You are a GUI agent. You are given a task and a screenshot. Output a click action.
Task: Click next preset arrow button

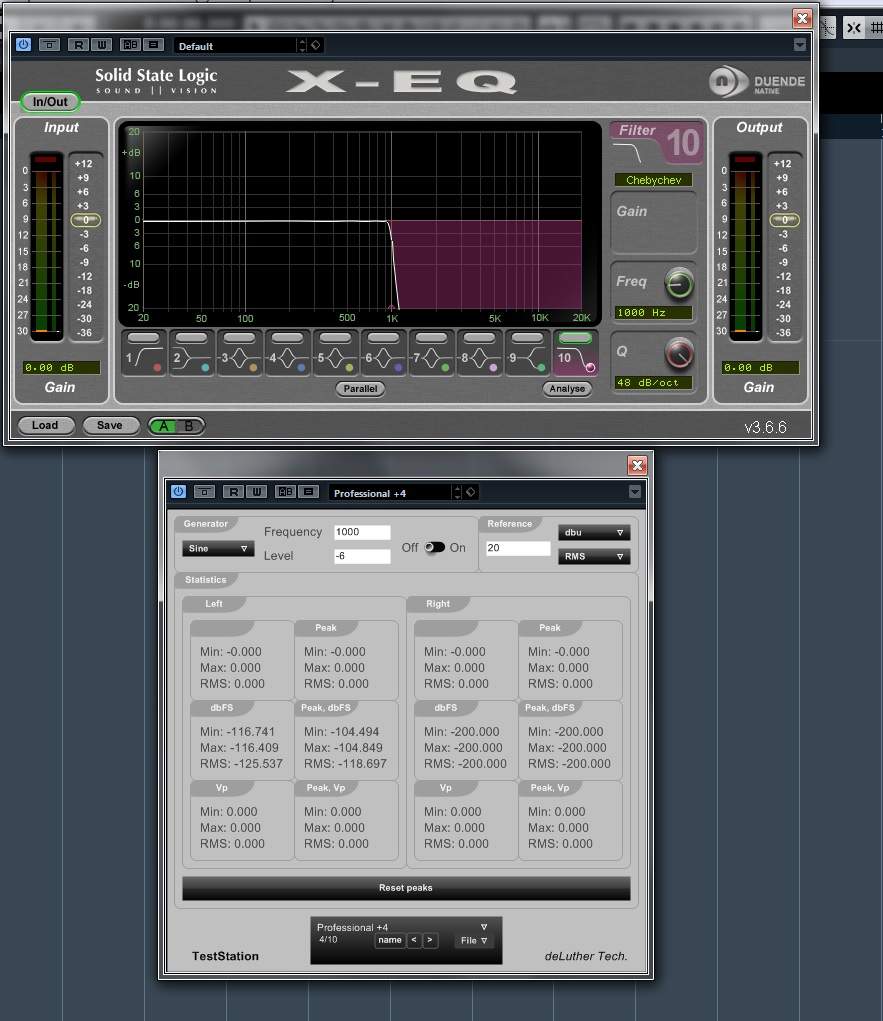click(430, 940)
